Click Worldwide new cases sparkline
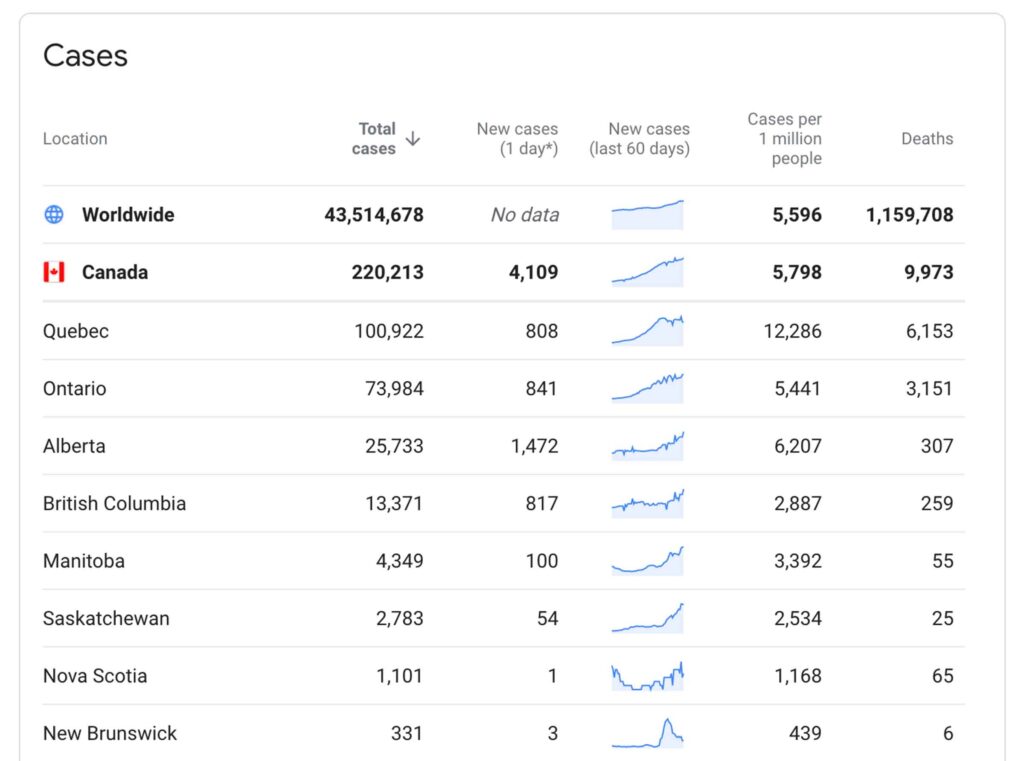The height and width of the screenshot is (761, 1024). 647,214
